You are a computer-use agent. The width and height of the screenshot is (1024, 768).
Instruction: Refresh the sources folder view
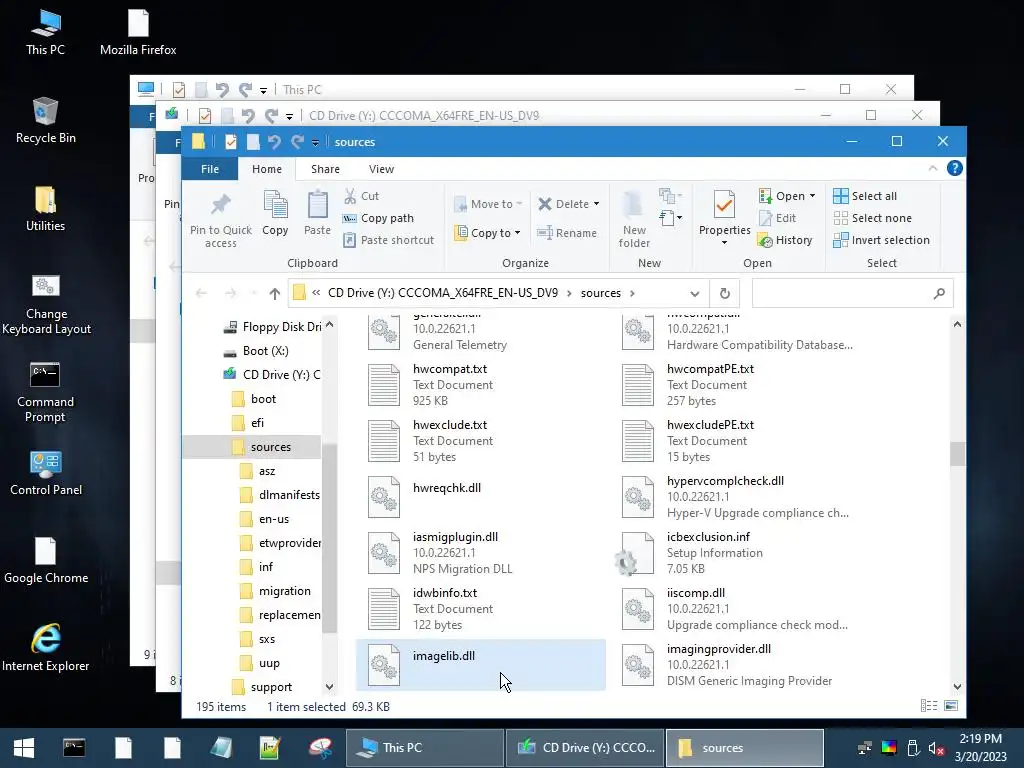coord(725,293)
